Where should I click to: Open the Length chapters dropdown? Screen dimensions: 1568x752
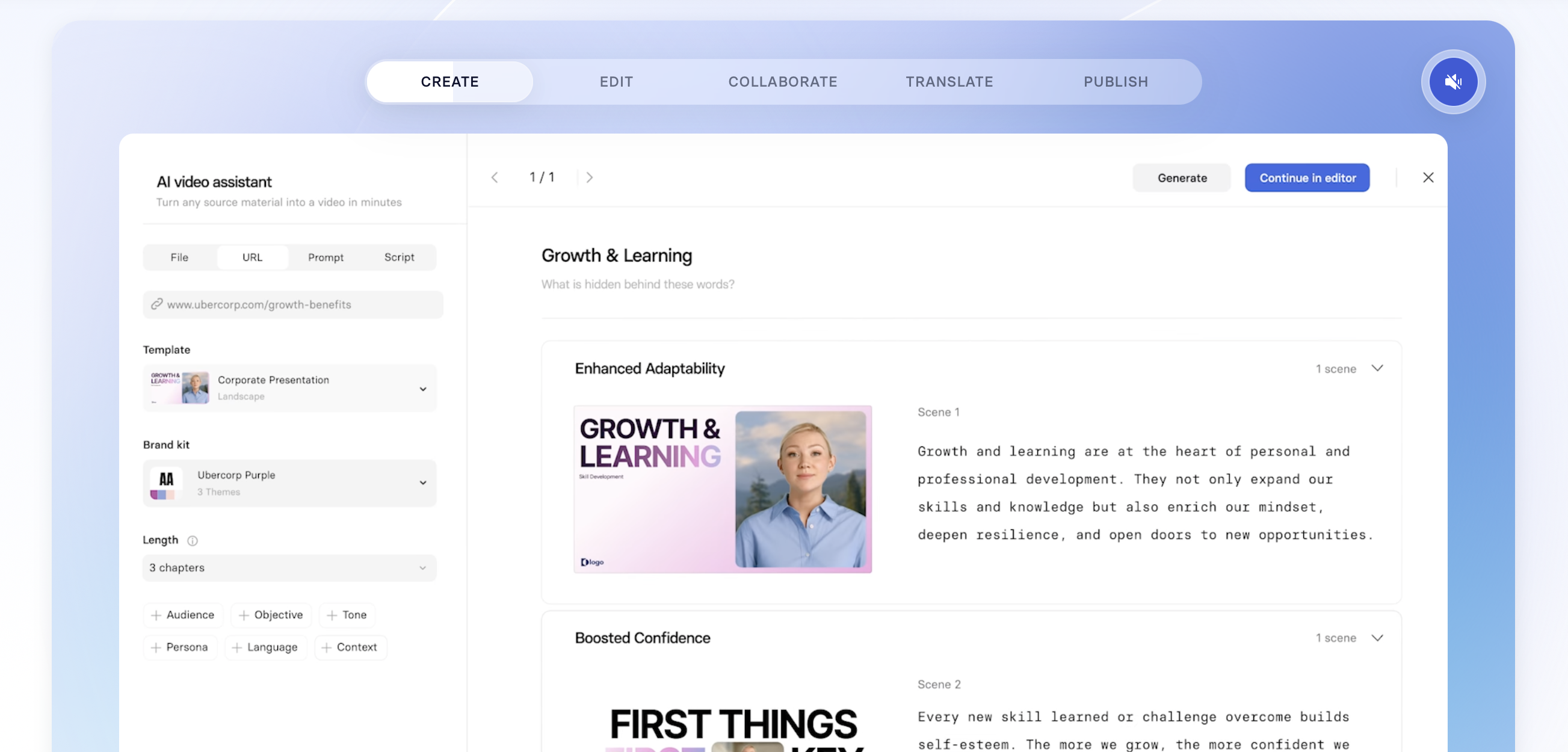coord(290,568)
